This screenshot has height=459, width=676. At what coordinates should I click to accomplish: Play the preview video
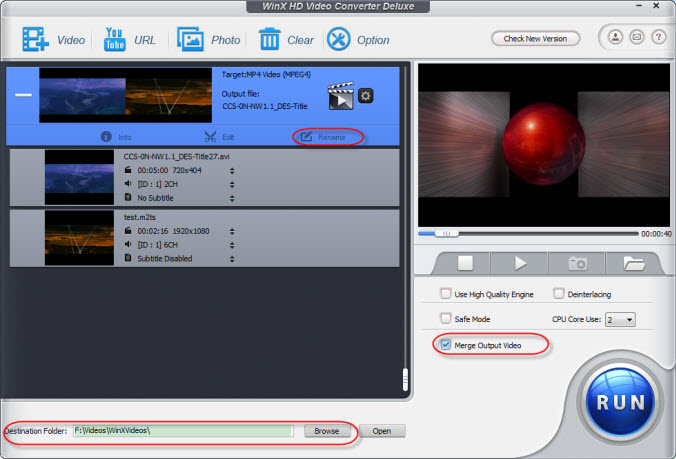(520, 263)
